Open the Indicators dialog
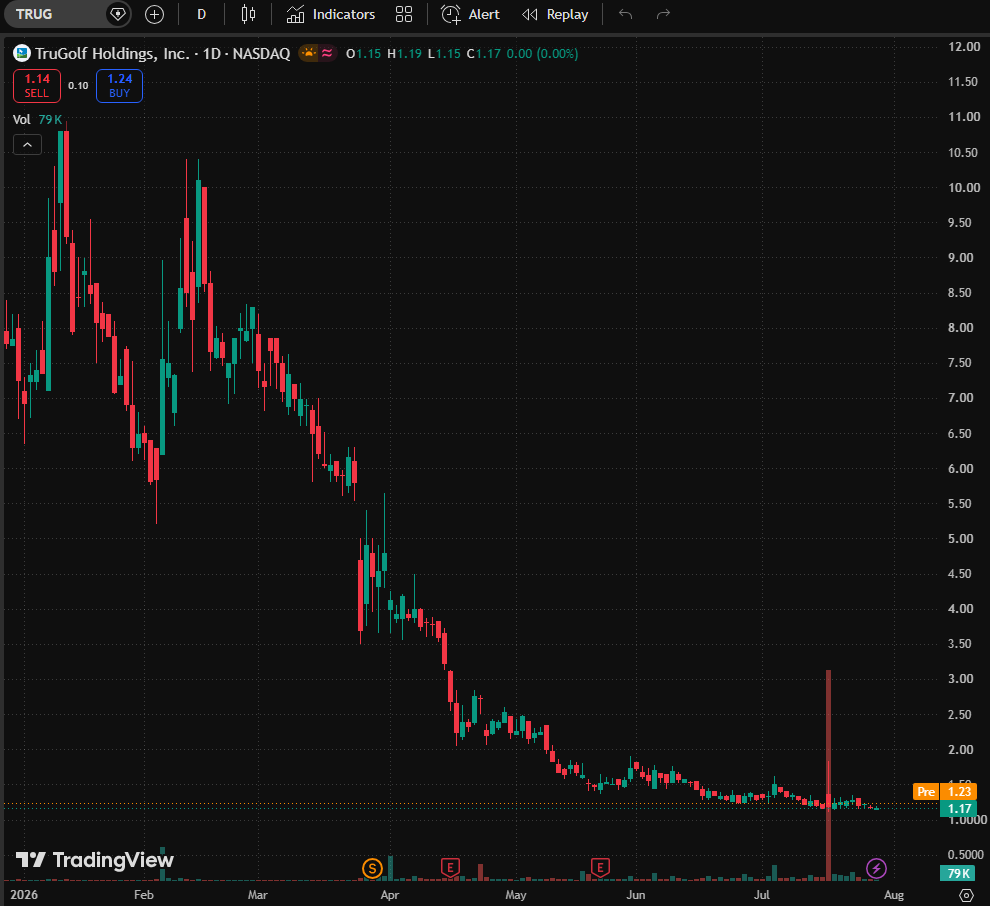 click(x=331, y=14)
